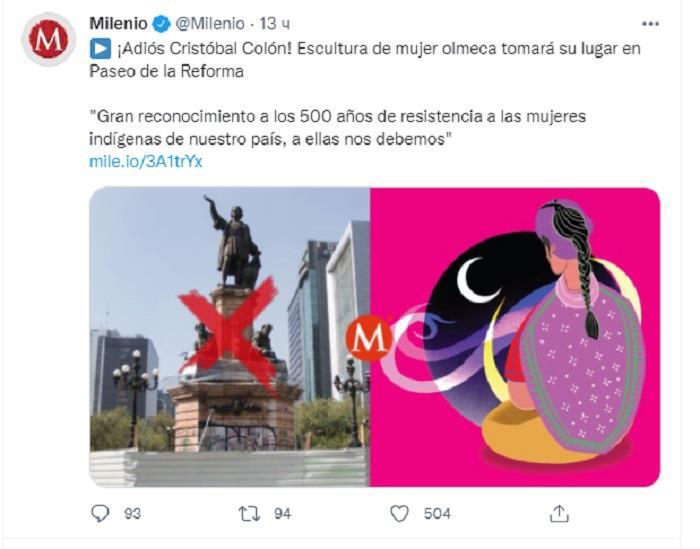This screenshot has height=549, width=700.
Task: Open the Milenio profile avatar
Action: pyautogui.click(x=48, y=39)
